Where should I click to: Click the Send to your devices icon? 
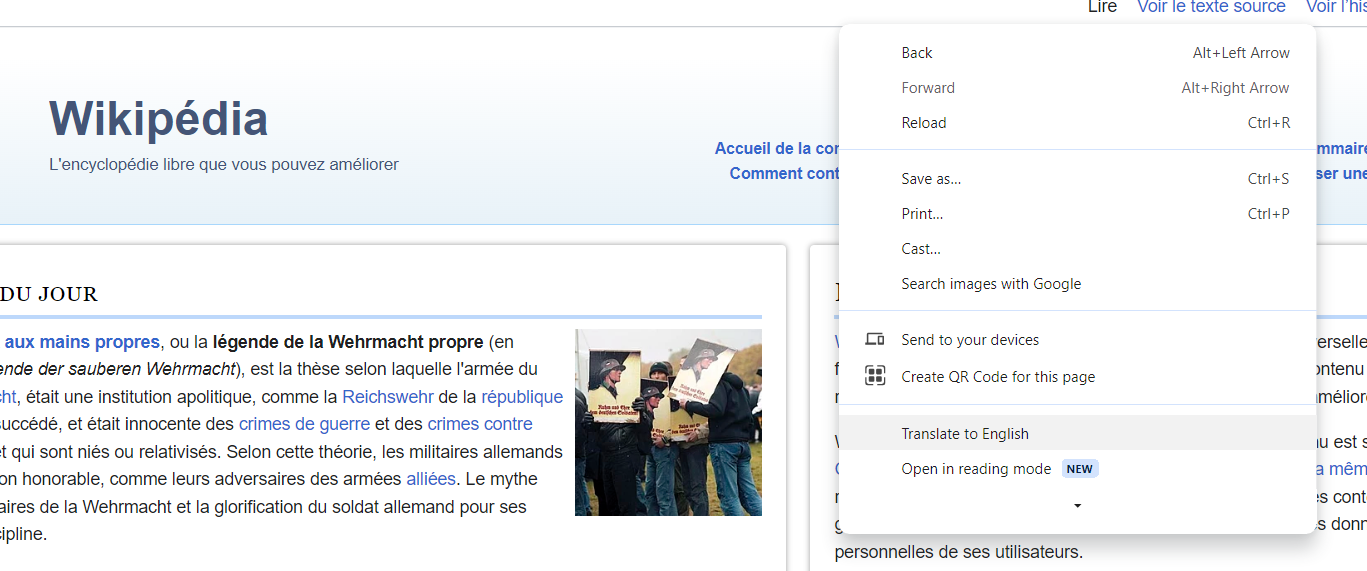point(875,340)
